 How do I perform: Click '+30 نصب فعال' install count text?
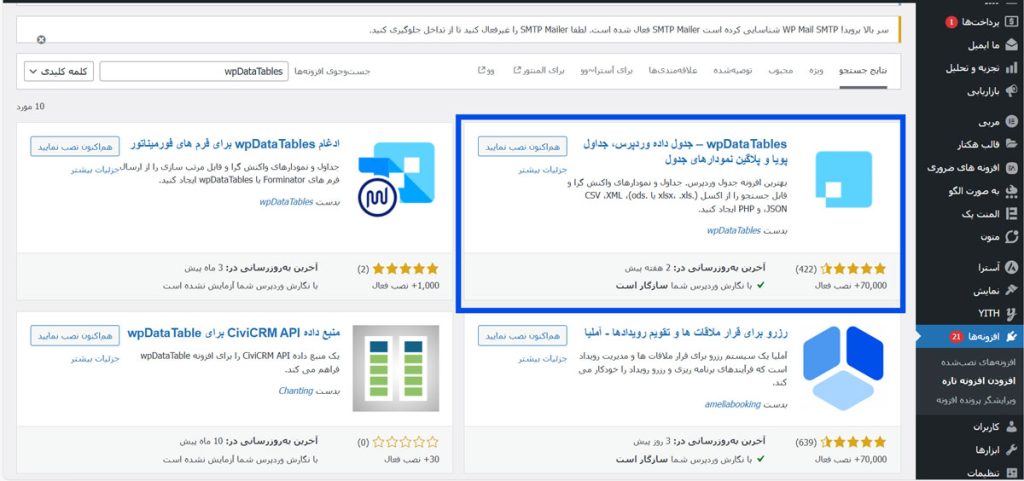pyautogui.click(x=413, y=459)
